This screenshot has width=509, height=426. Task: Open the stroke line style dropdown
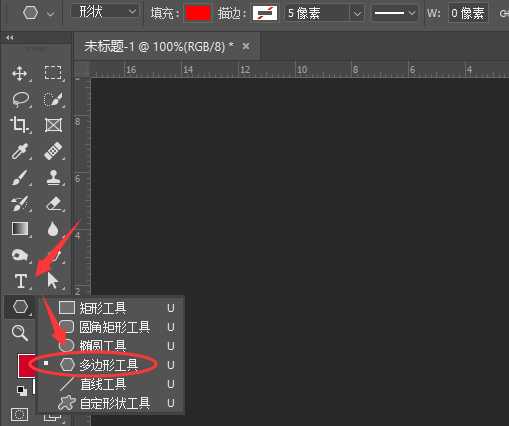[x=394, y=13]
